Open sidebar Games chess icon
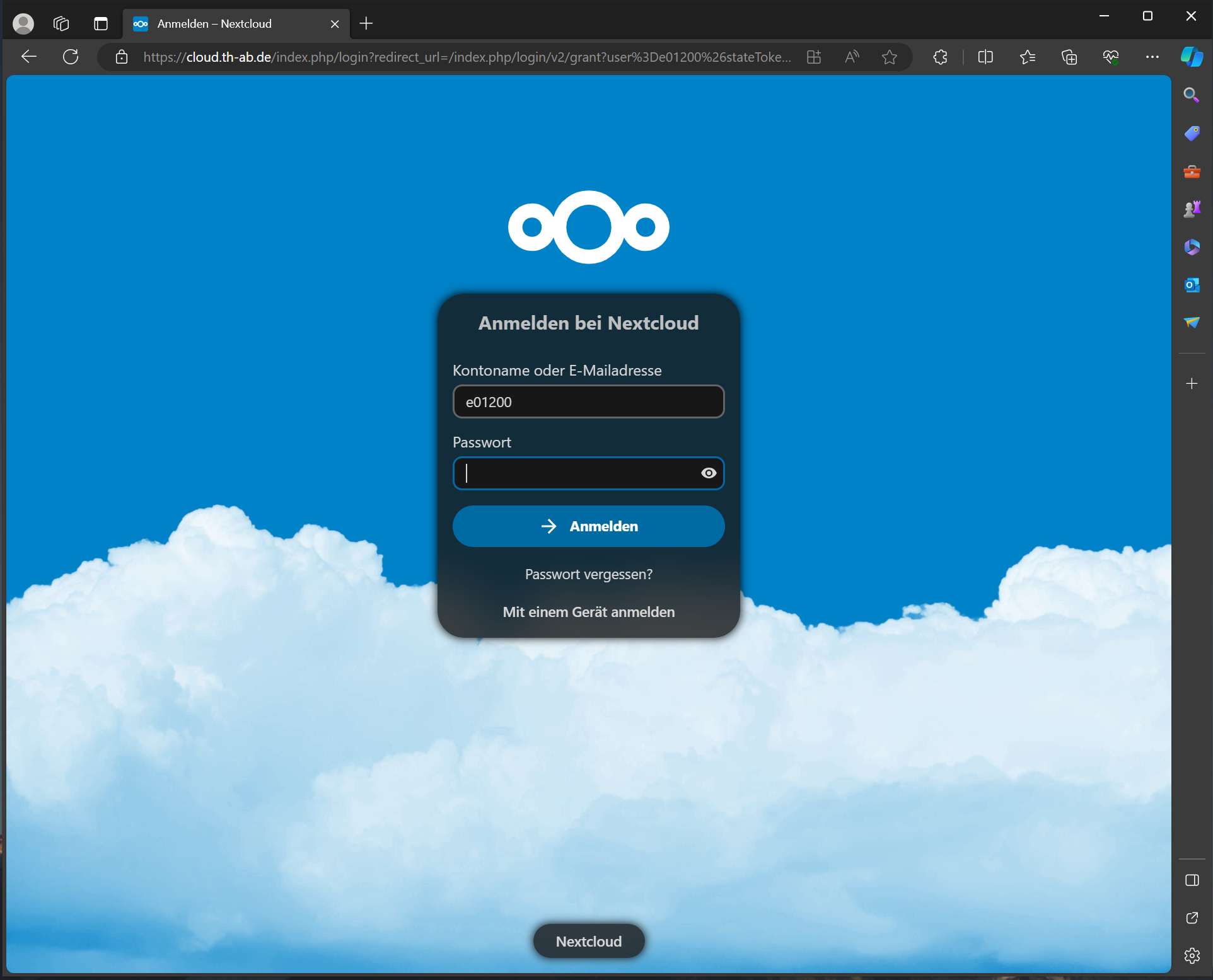Viewport: 1213px width, 980px height. coord(1192,209)
